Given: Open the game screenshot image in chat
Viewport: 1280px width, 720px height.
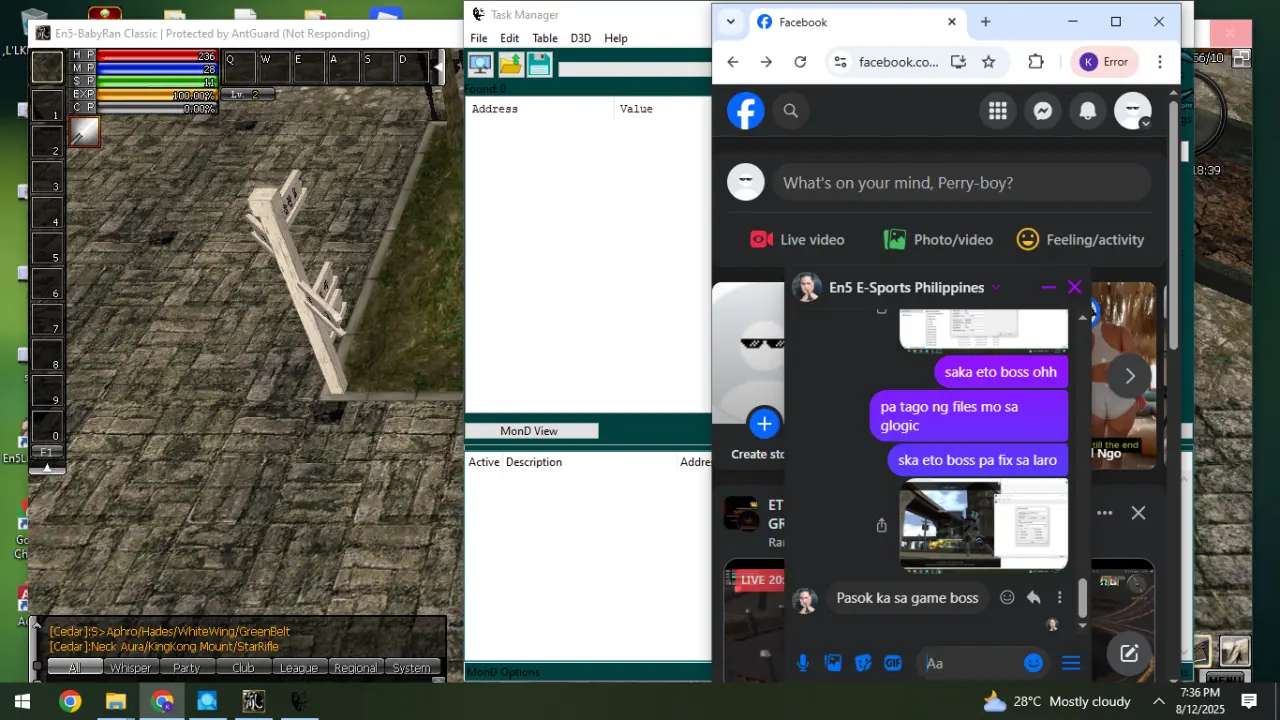Looking at the screenshot, I should 984,524.
